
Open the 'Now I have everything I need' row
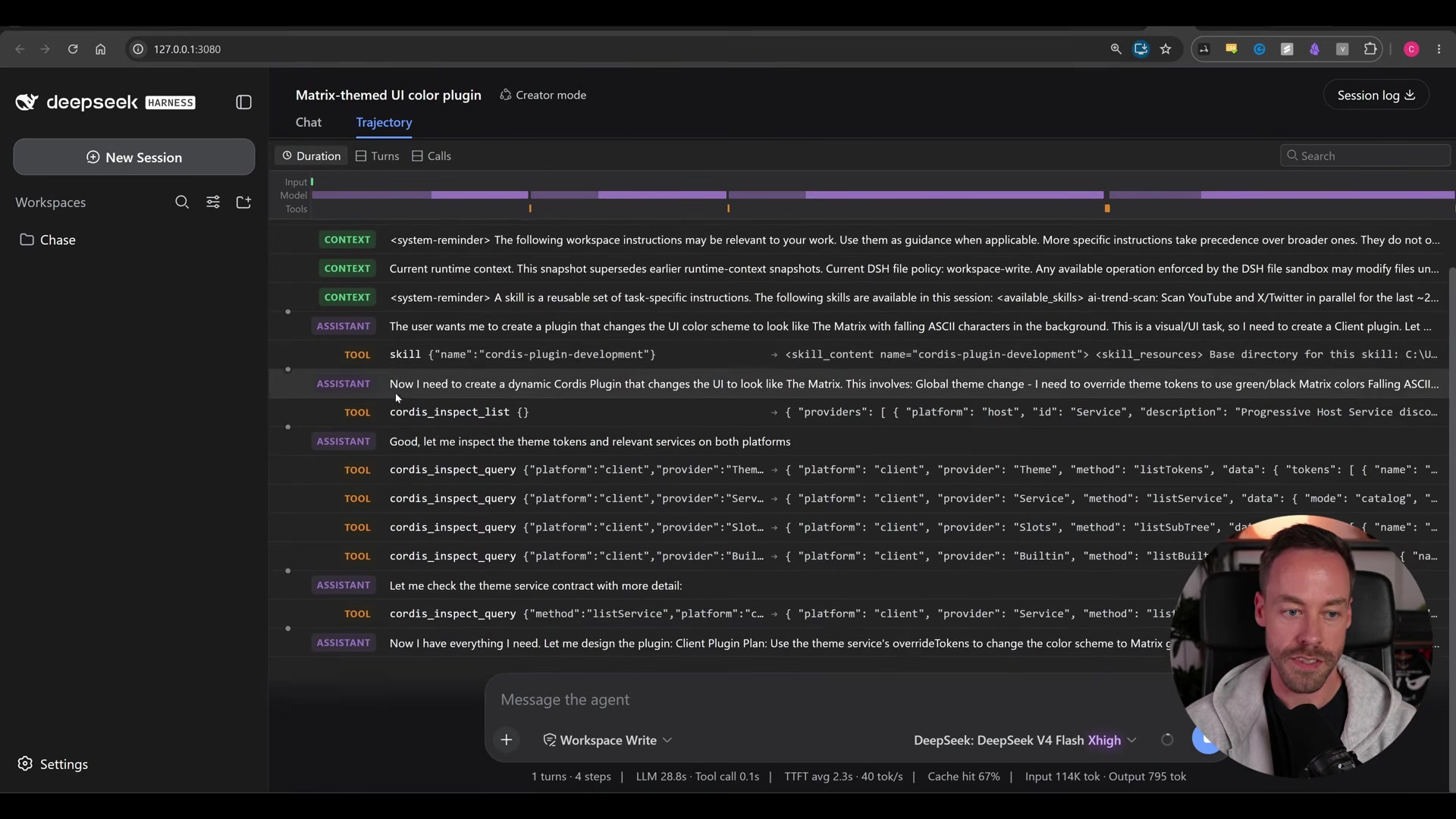click(858, 643)
